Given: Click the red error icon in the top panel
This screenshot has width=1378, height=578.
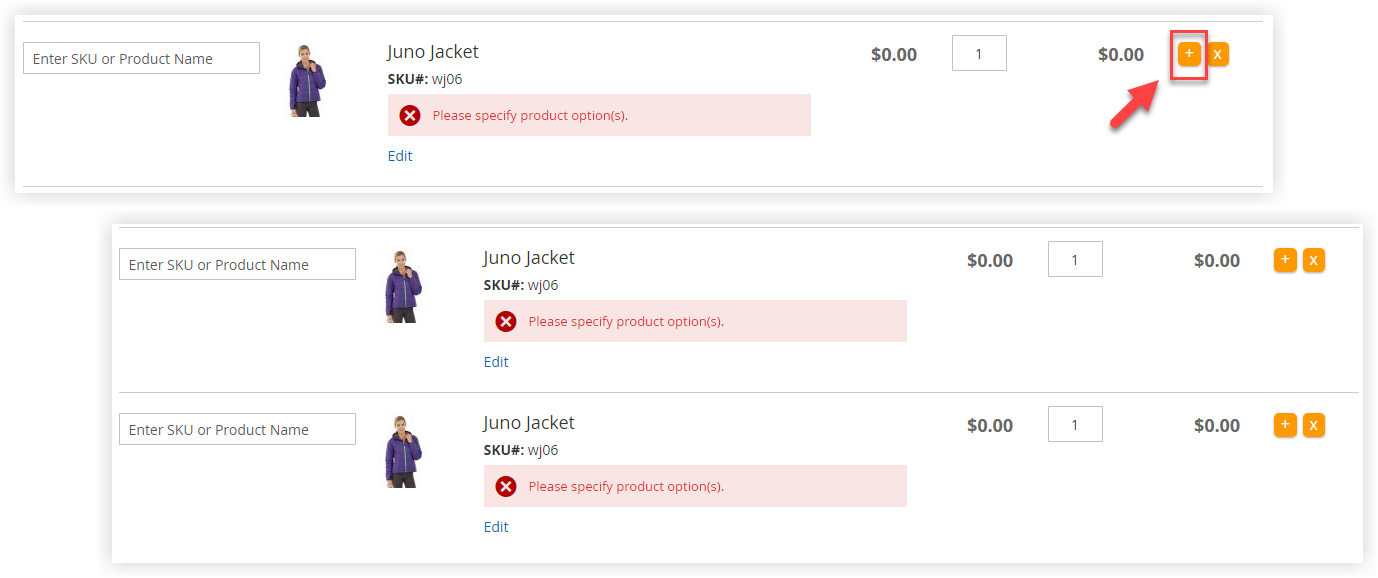Looking at the screenshot, I should point(409,115).
